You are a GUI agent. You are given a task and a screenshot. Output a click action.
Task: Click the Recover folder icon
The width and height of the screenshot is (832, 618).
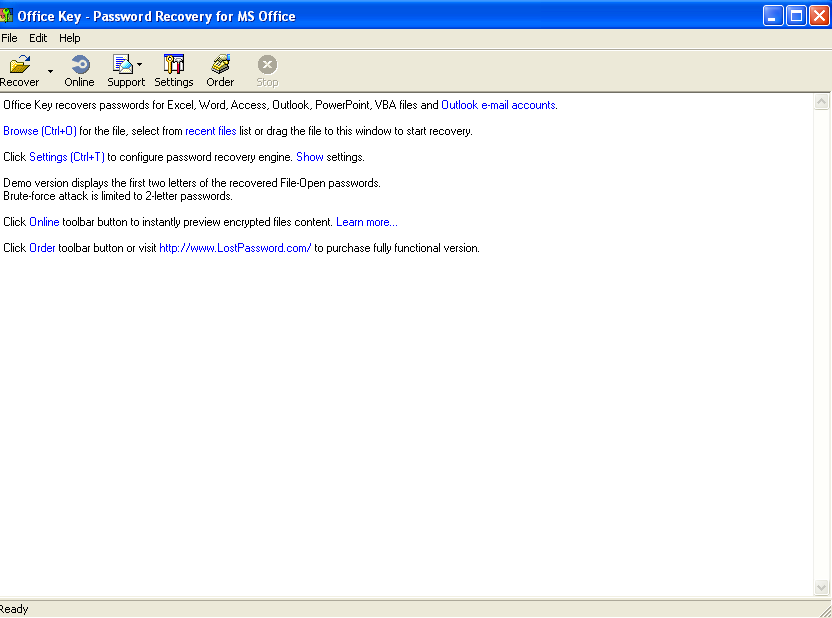[20, 65]
